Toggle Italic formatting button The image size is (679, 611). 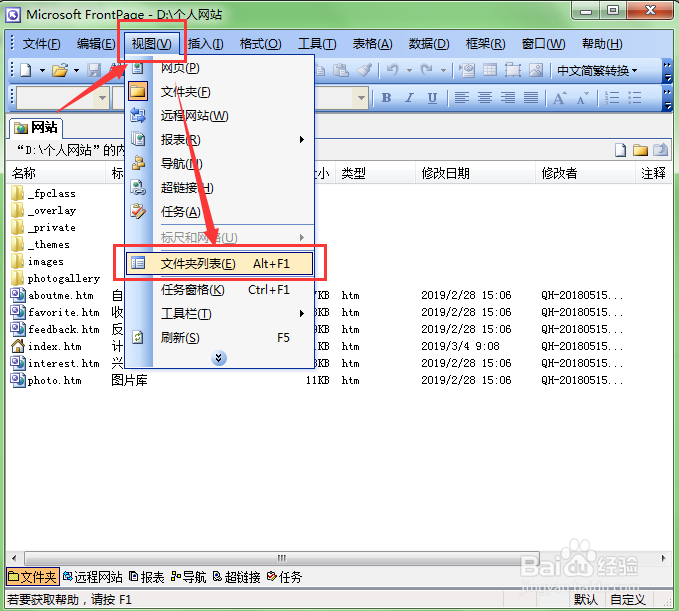[x=409, y=98]
